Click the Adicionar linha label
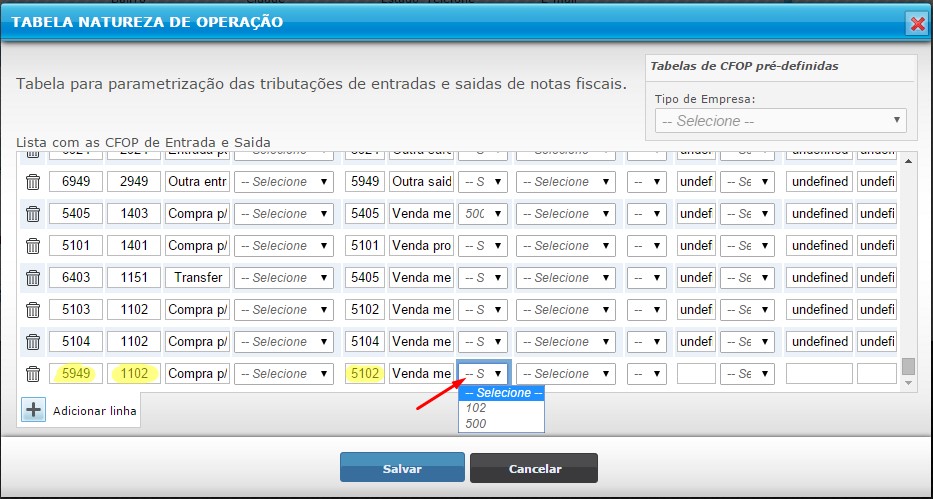The width and height of the screenshot is (933, 499). pos(95,411)
